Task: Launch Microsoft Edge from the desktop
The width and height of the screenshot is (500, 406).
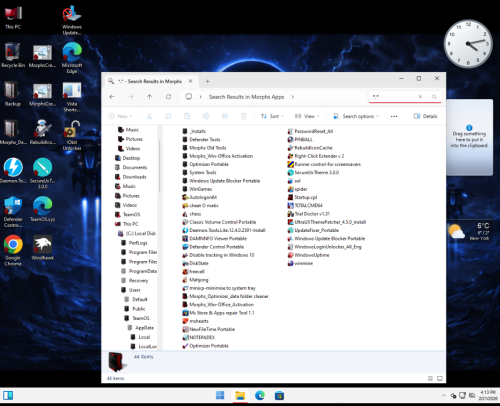Action: pos(72,58)
